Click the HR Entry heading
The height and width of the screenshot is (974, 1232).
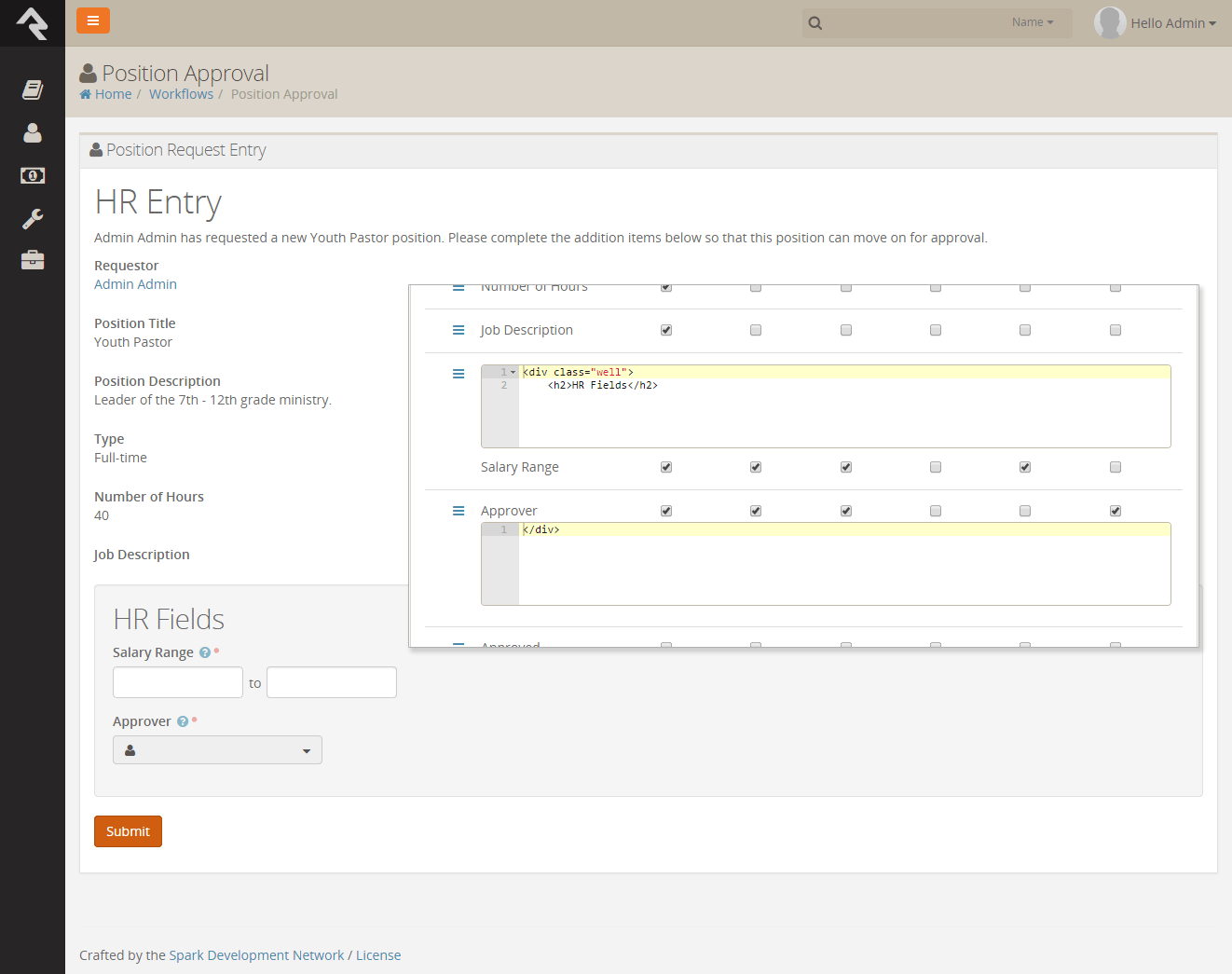158,202
